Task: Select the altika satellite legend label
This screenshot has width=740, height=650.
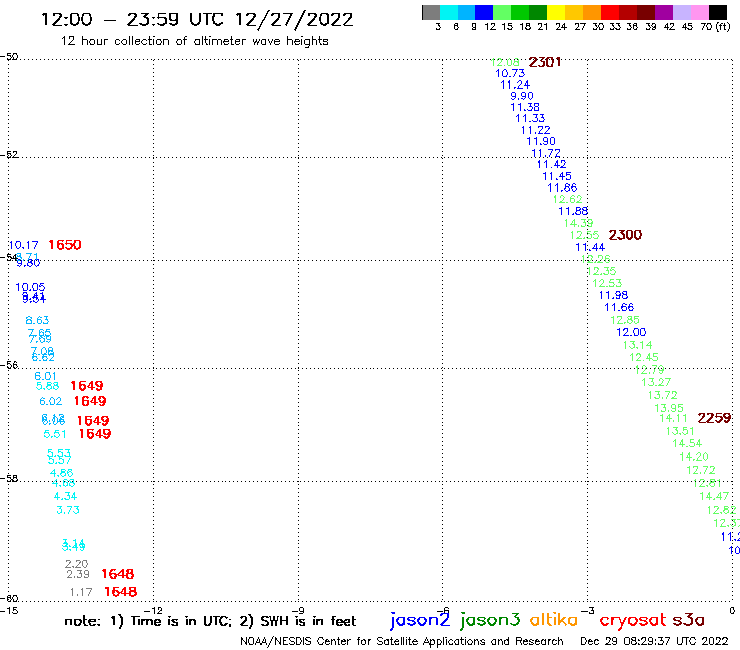Action: tap(554, 620)
